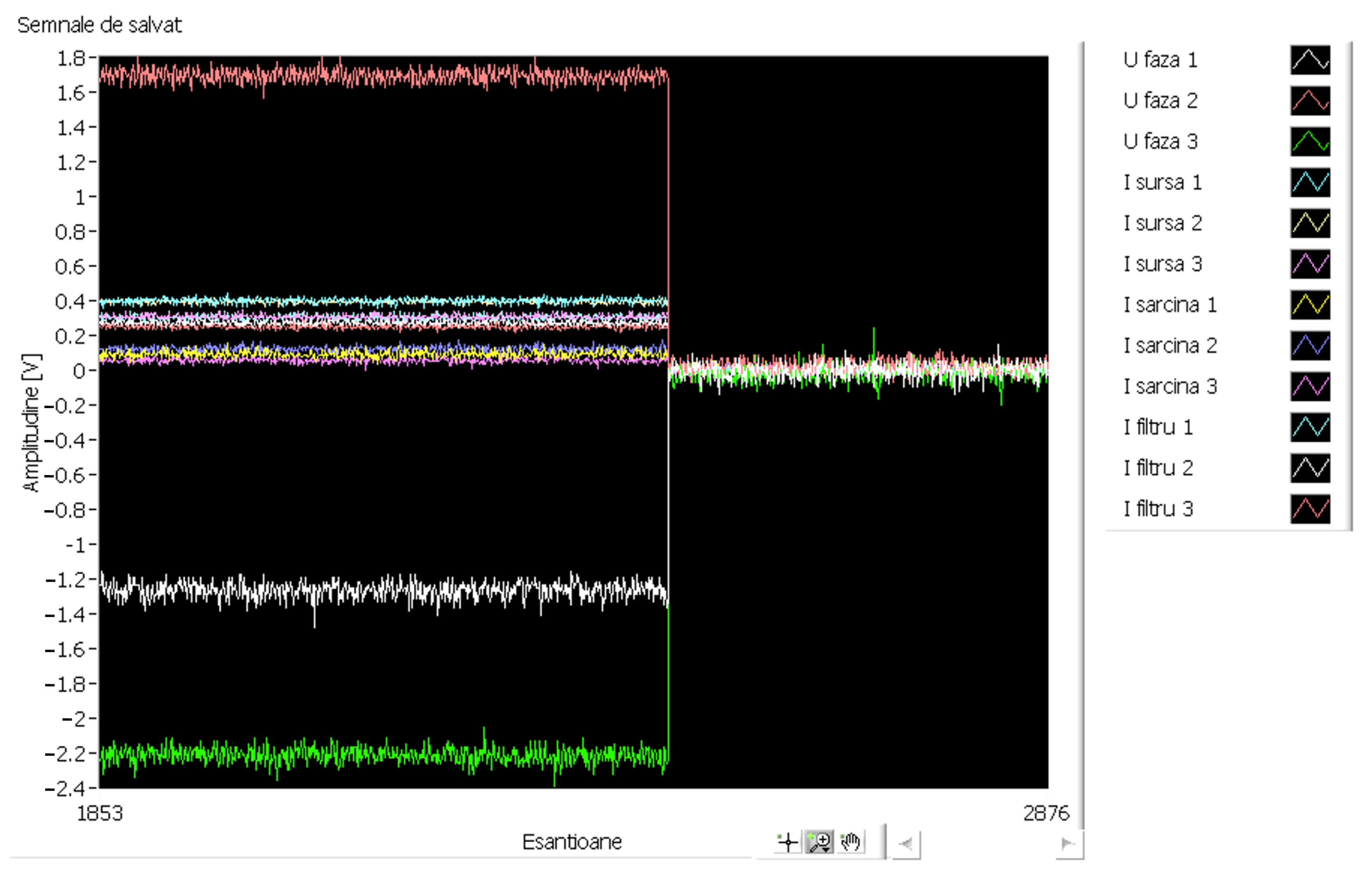Open I sarcina 2 blue plot icon
Image resolution: width=1372 pixels, height=888 pixels.
[1310, 346]
